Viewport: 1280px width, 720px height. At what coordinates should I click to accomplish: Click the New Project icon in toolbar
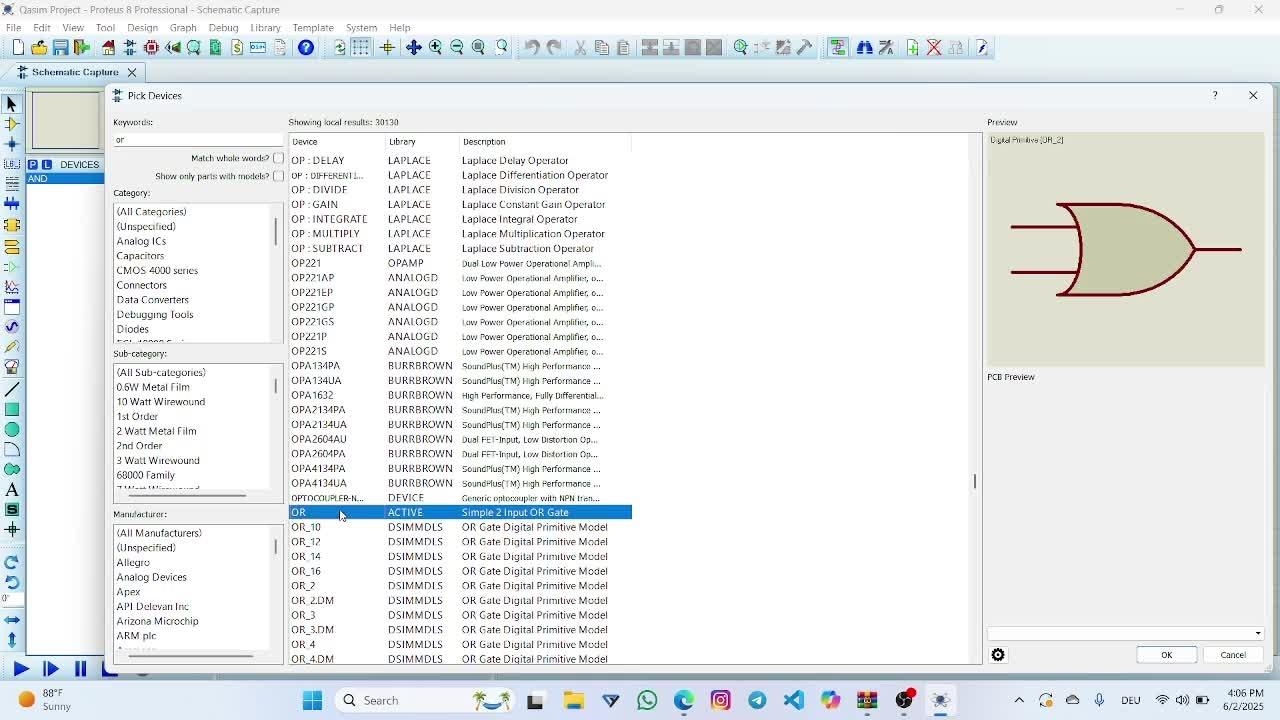(x=17, y=47)
